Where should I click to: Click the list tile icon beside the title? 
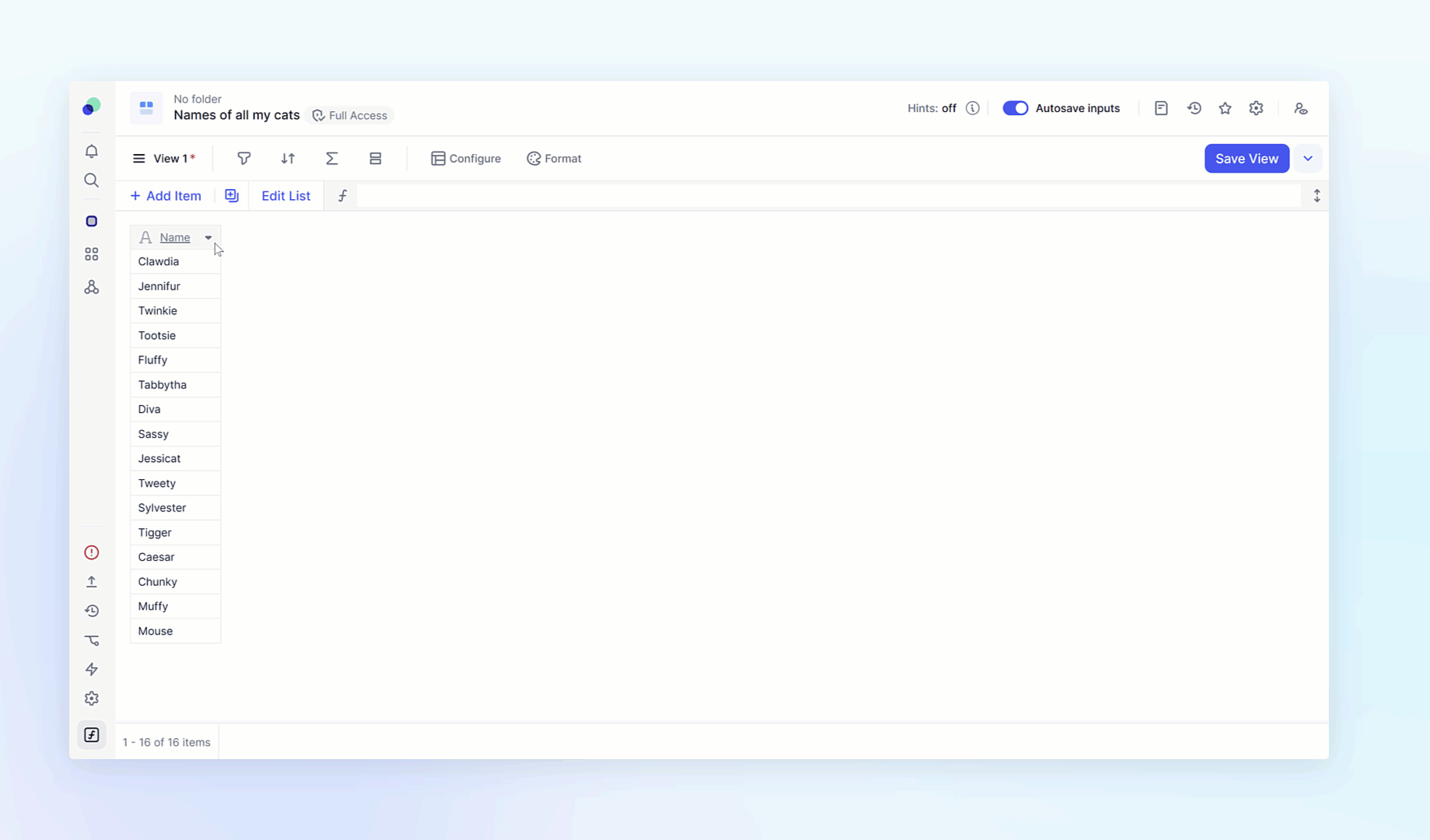tap(146, 107)
